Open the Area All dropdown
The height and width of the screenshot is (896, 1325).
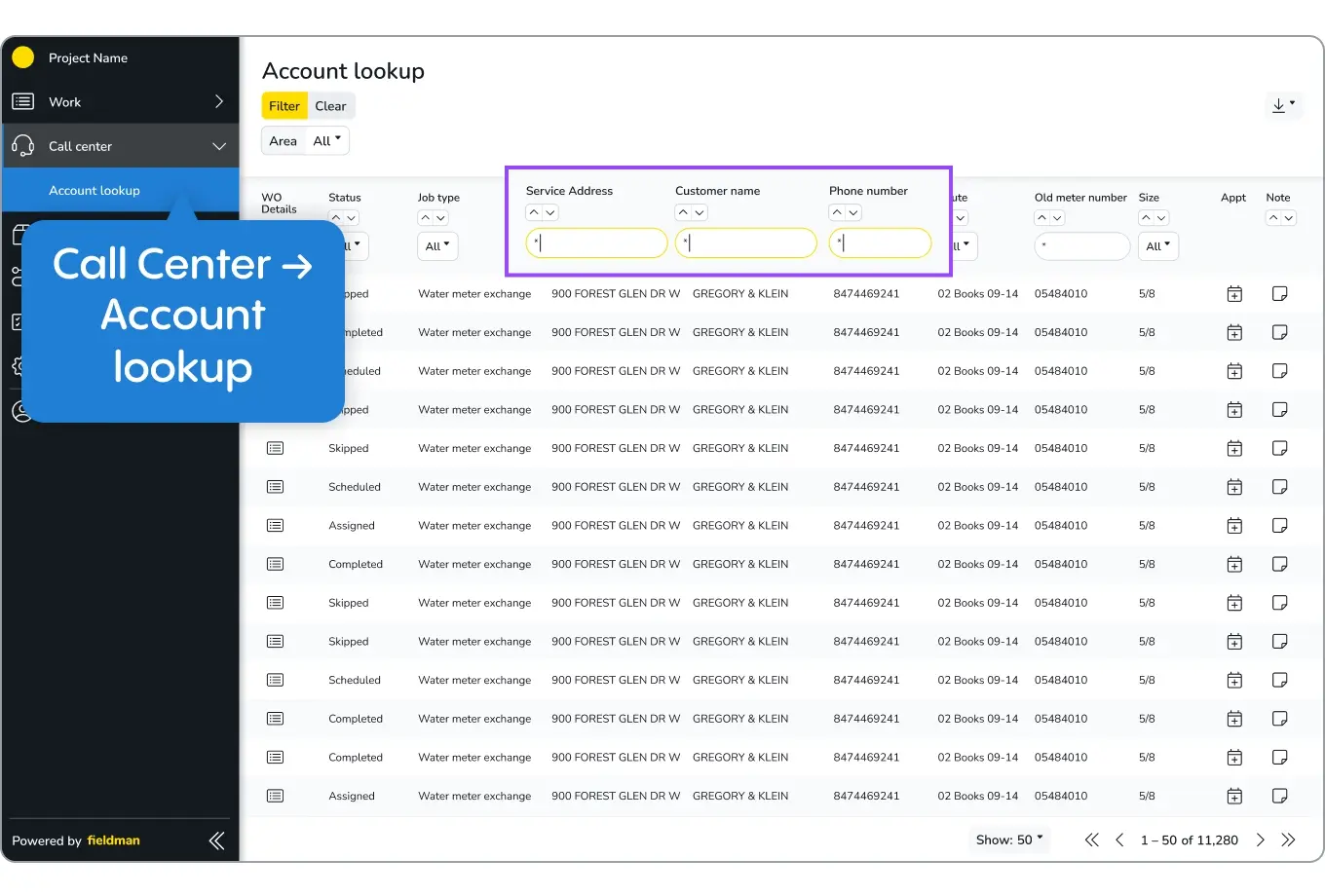click(x=327, y=140)
